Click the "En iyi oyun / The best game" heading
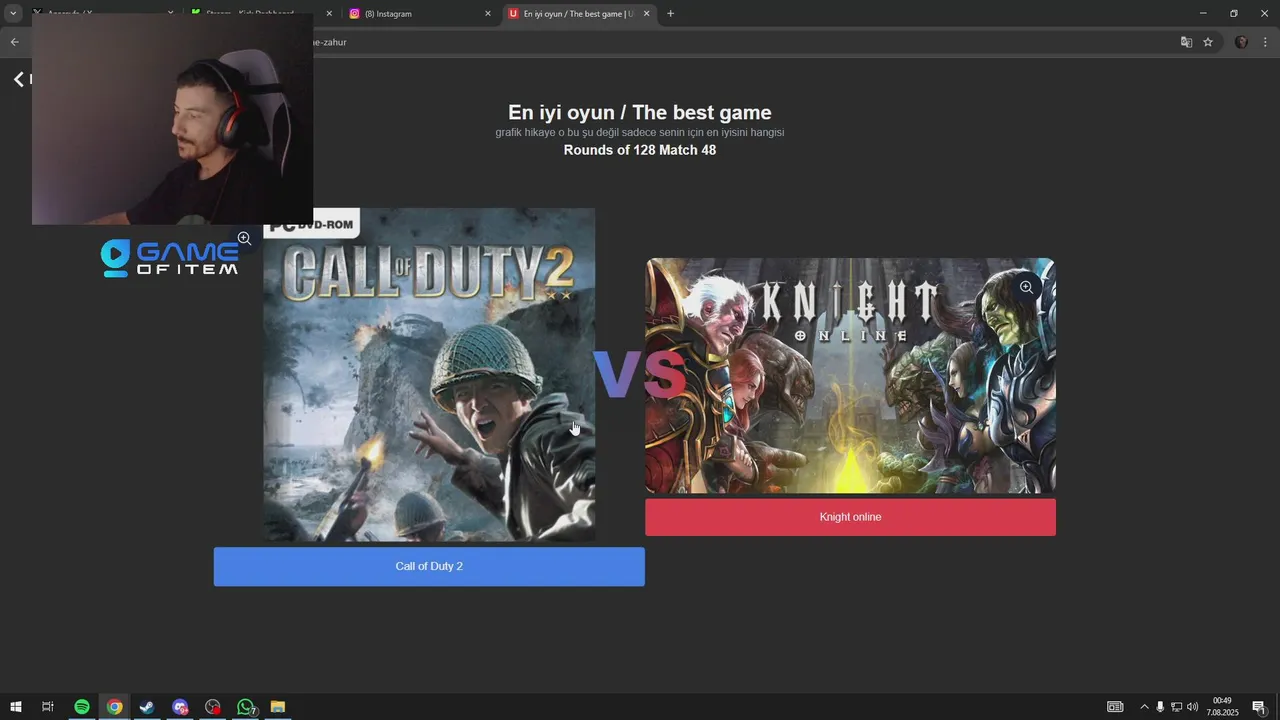 (x=640, y=112)
